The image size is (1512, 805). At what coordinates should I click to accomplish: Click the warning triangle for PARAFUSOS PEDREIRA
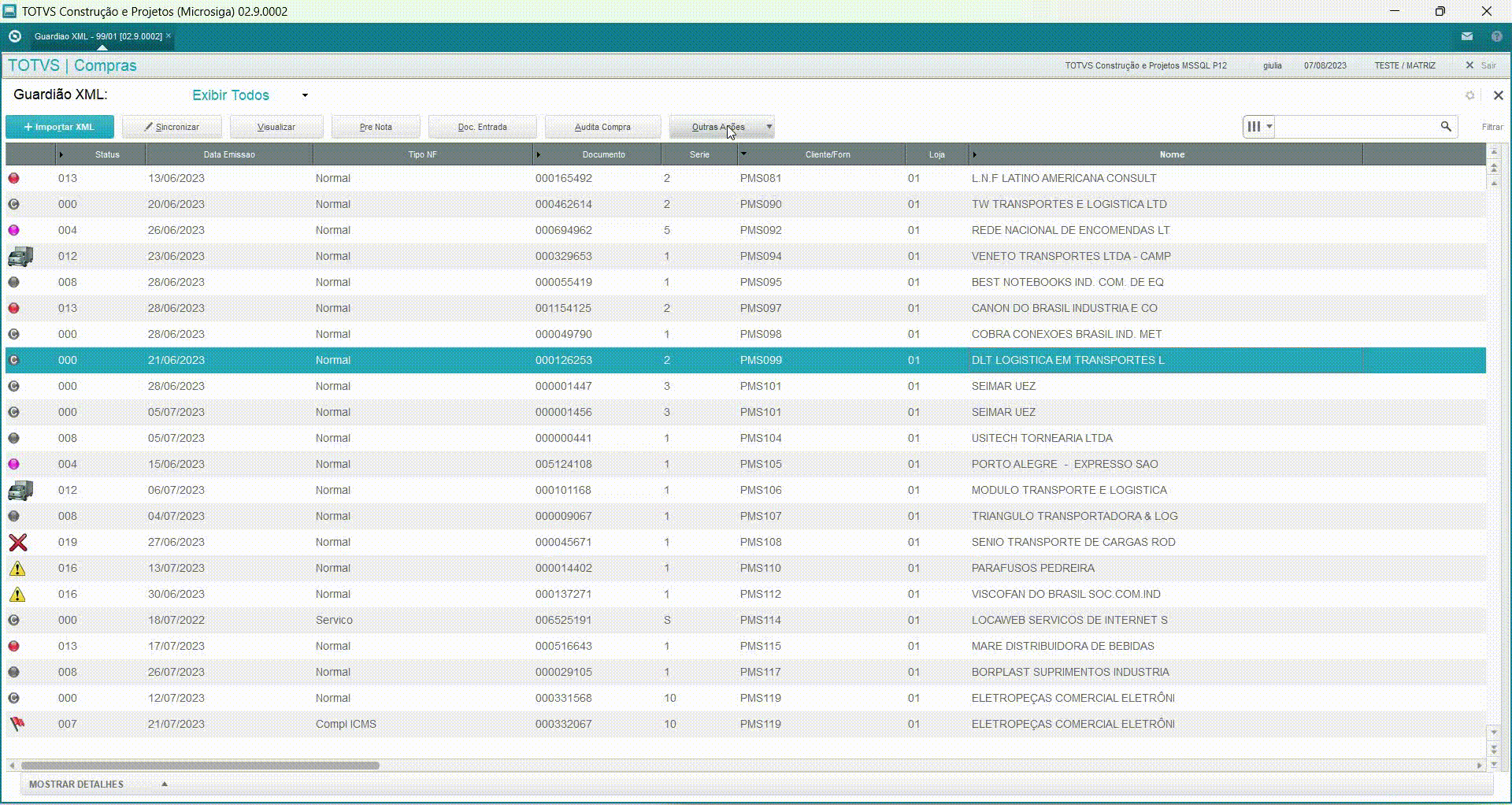tap(17, 568)
